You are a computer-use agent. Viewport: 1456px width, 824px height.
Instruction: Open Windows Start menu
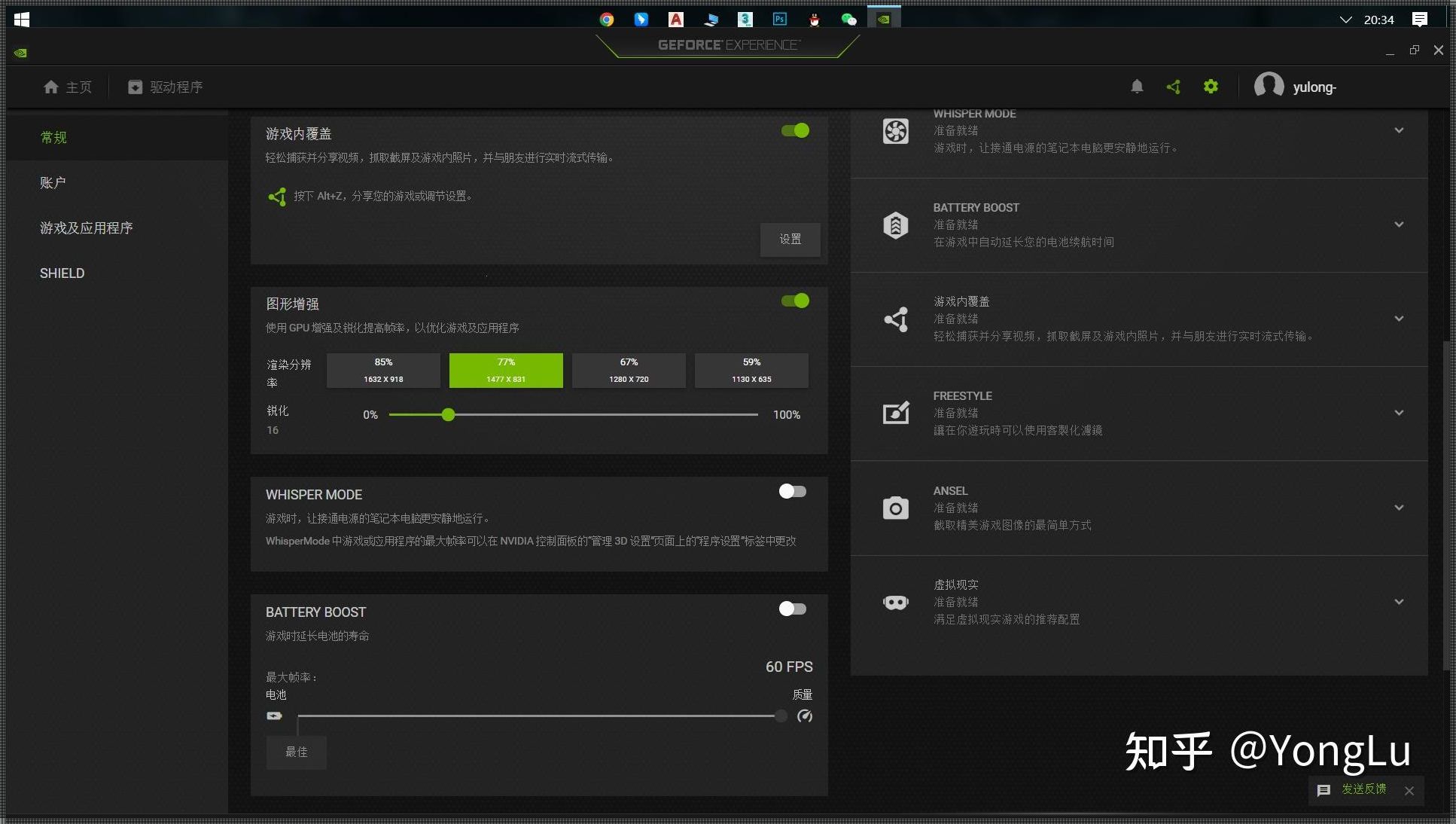(x=22, y=20)
